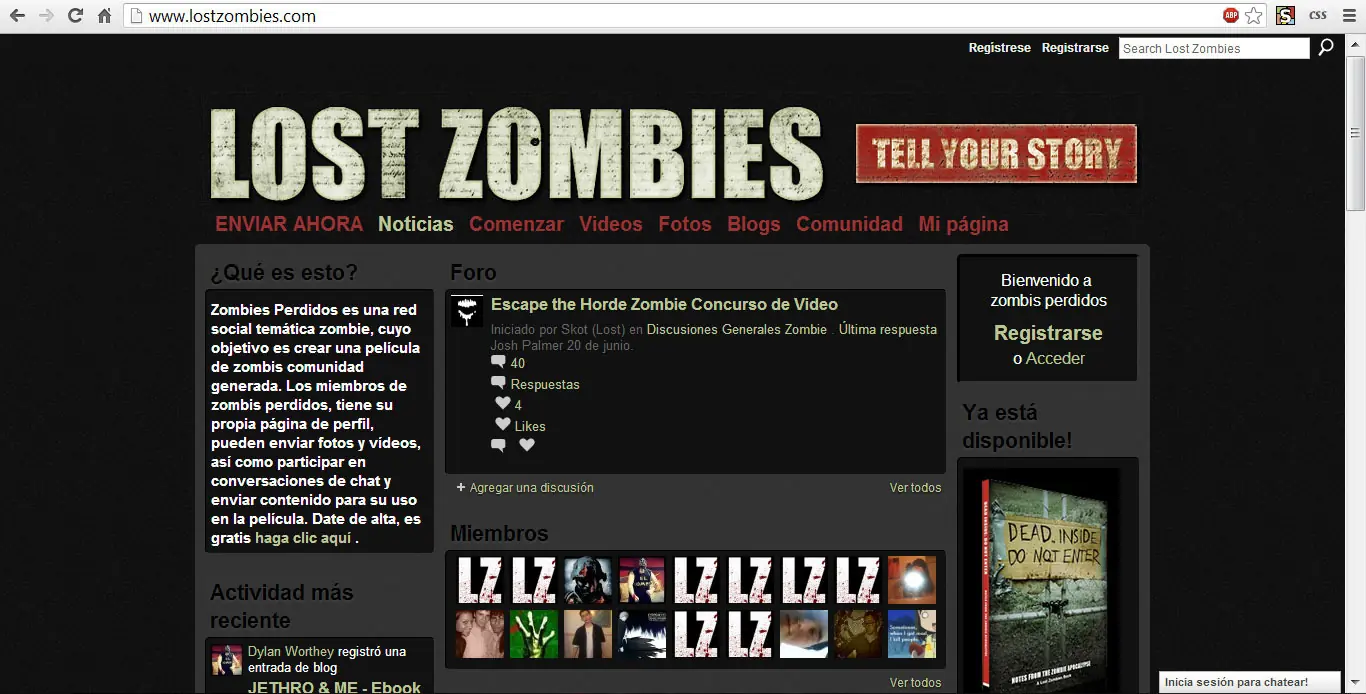Image resolution: width=1366 pixels, height=694 pixels.
Task: Click the forum topic author avatar icon
Action: pyautogui.click(x=467, y=311)
